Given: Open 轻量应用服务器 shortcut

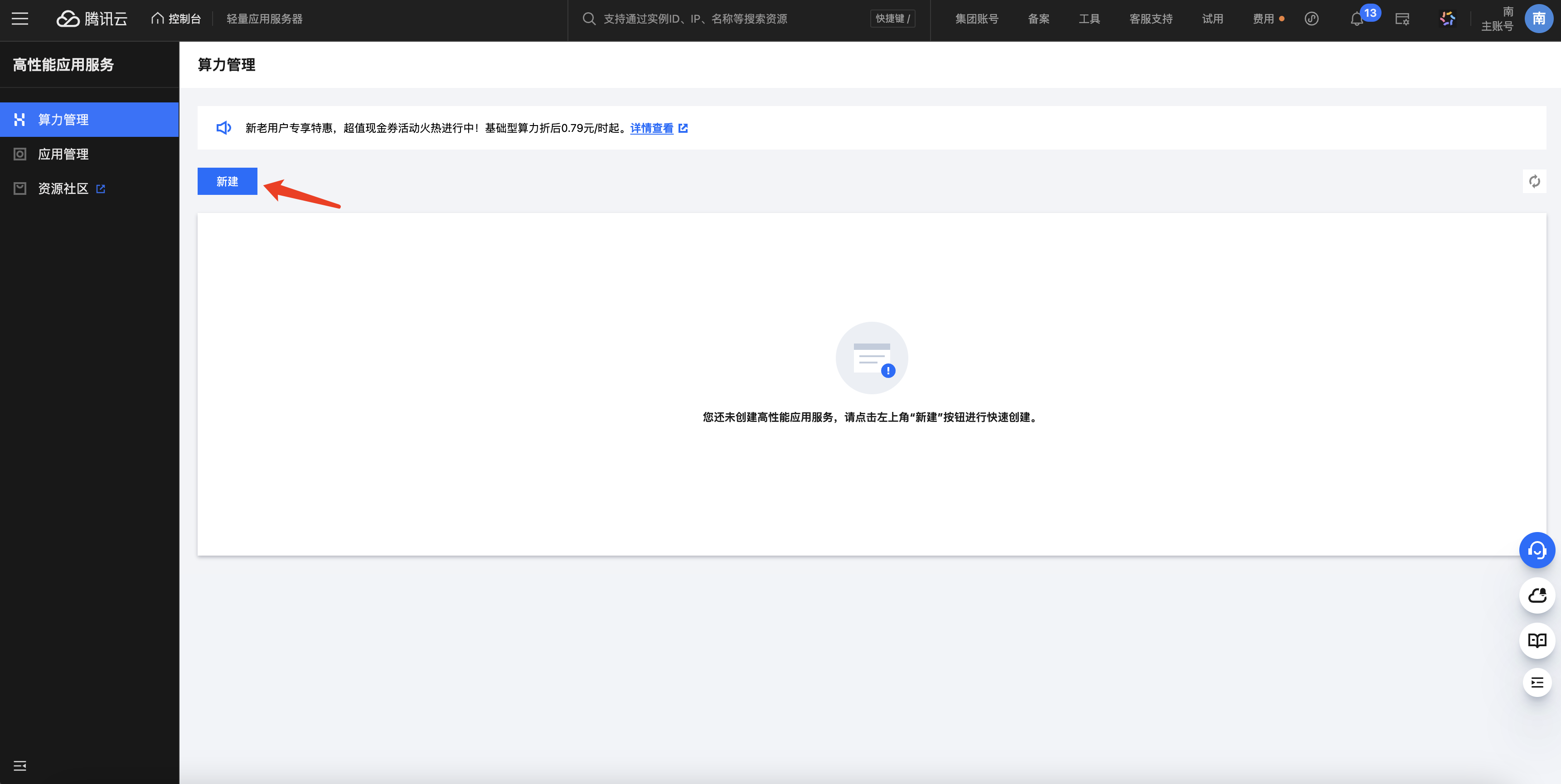Looking at the screenshot, I should 264,19.
